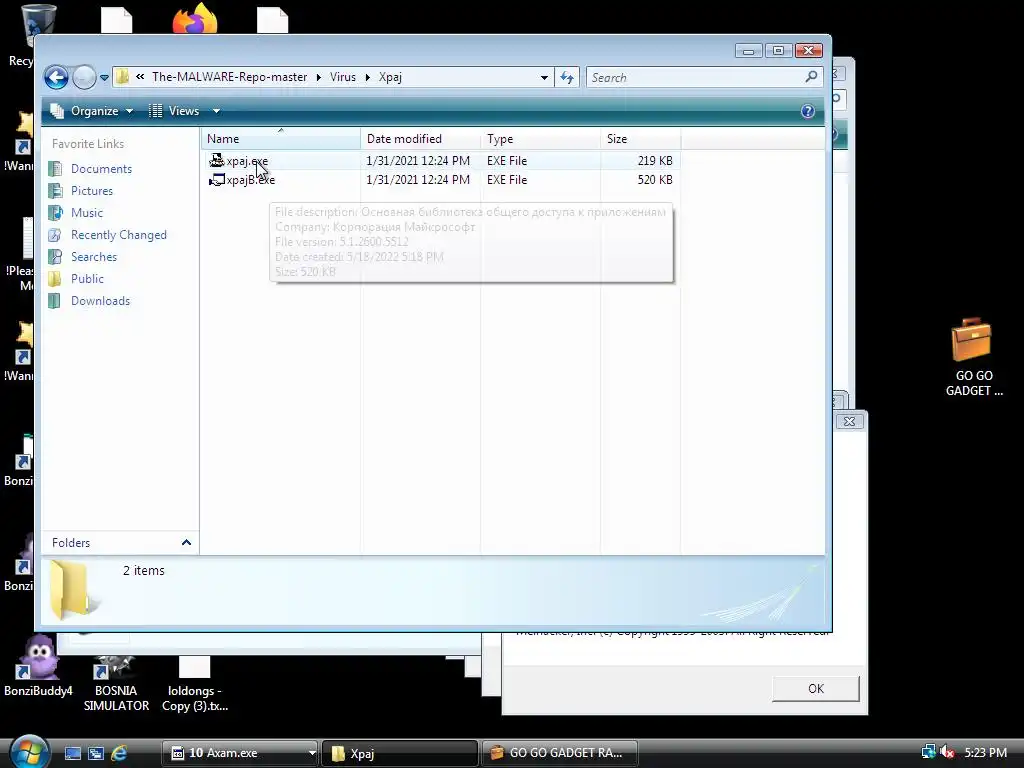Click the 520 KB size cell
The height and width of the screenshot is (768, 1024).
click(654, 180)
